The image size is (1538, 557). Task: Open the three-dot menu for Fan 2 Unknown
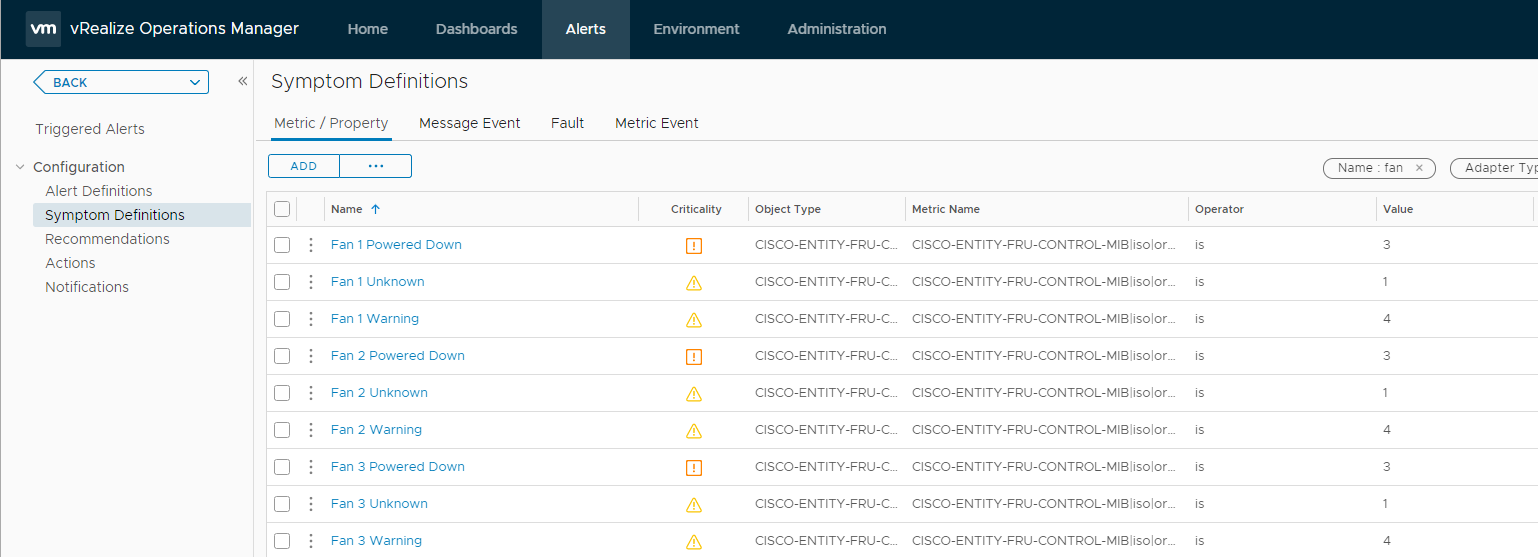pyautogui.click(x=311, y=393)
